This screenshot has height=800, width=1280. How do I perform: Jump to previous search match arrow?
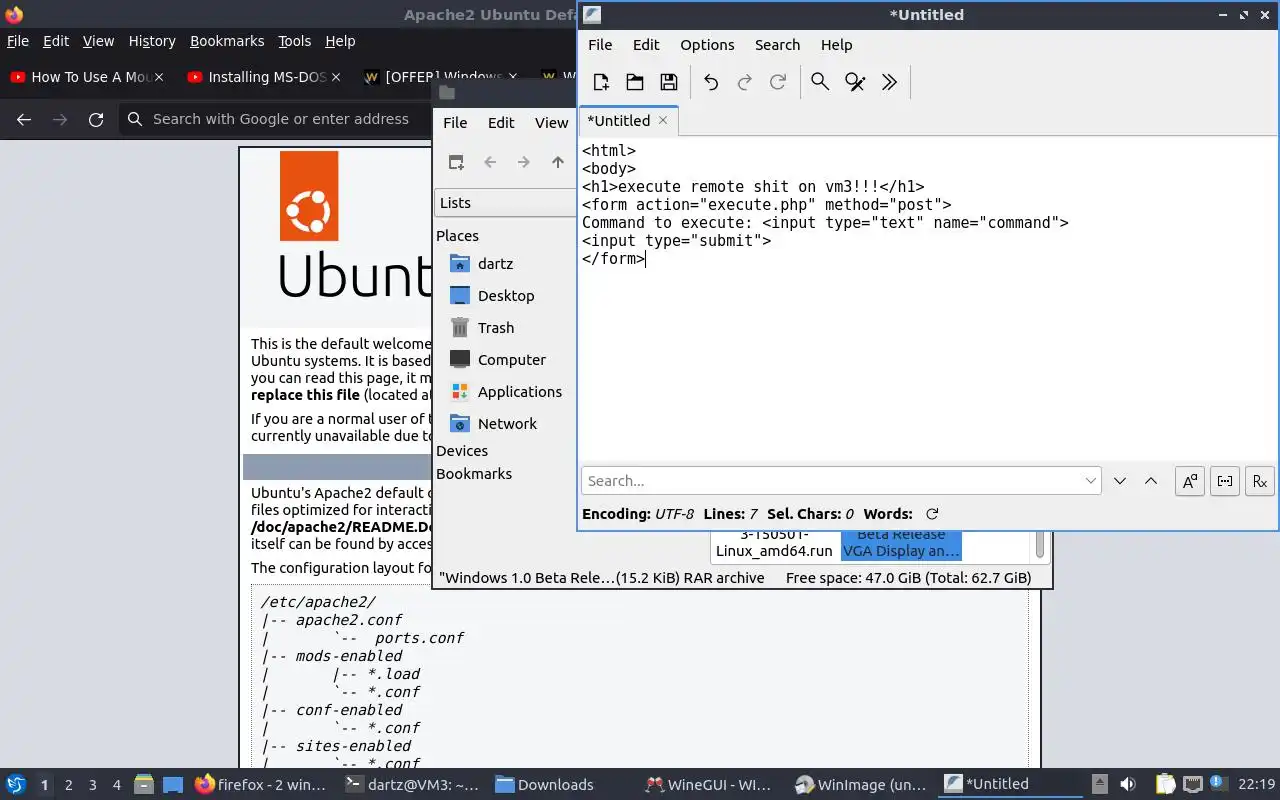1151,481
